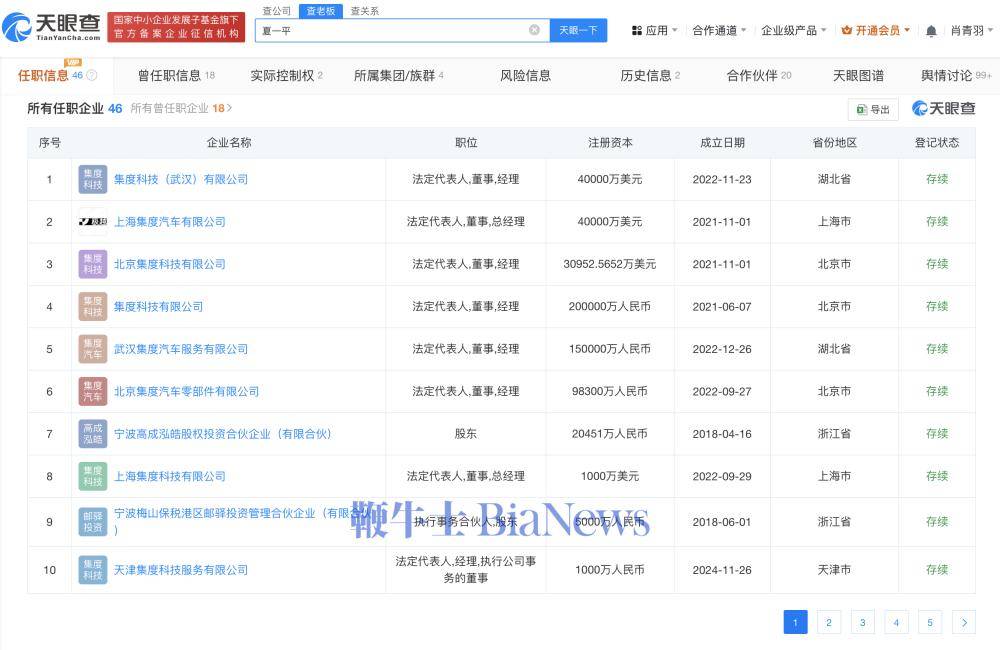Viewport: 1000px width, 650px height.
Task: Click the 登记状态 column header
Action: click(937, 143)
